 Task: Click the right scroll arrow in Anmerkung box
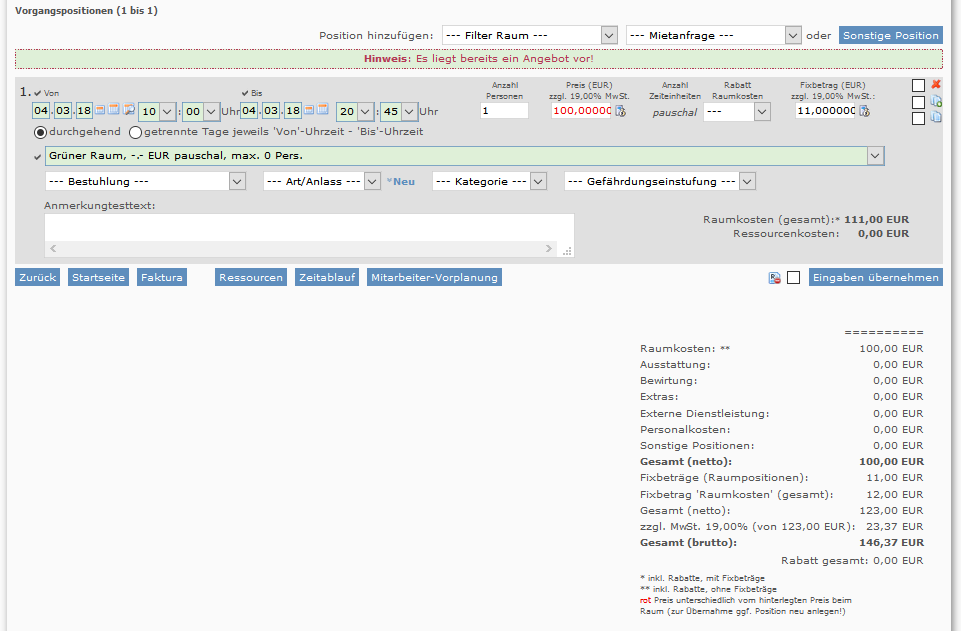[x=549, y=249]
